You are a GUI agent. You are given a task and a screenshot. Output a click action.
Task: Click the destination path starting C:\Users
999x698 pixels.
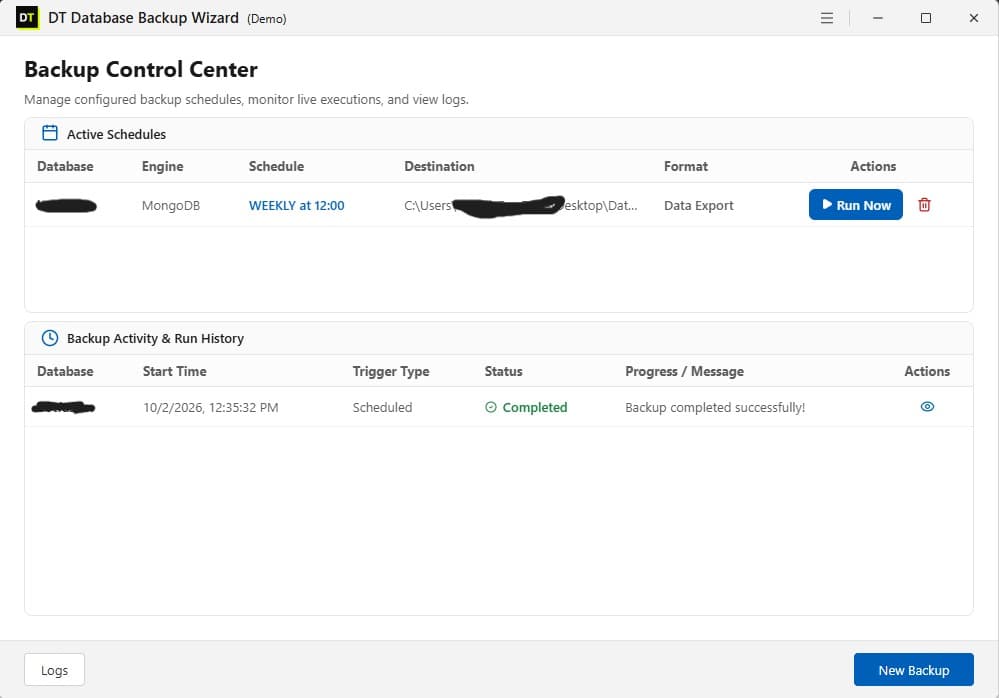coord(521,205)
